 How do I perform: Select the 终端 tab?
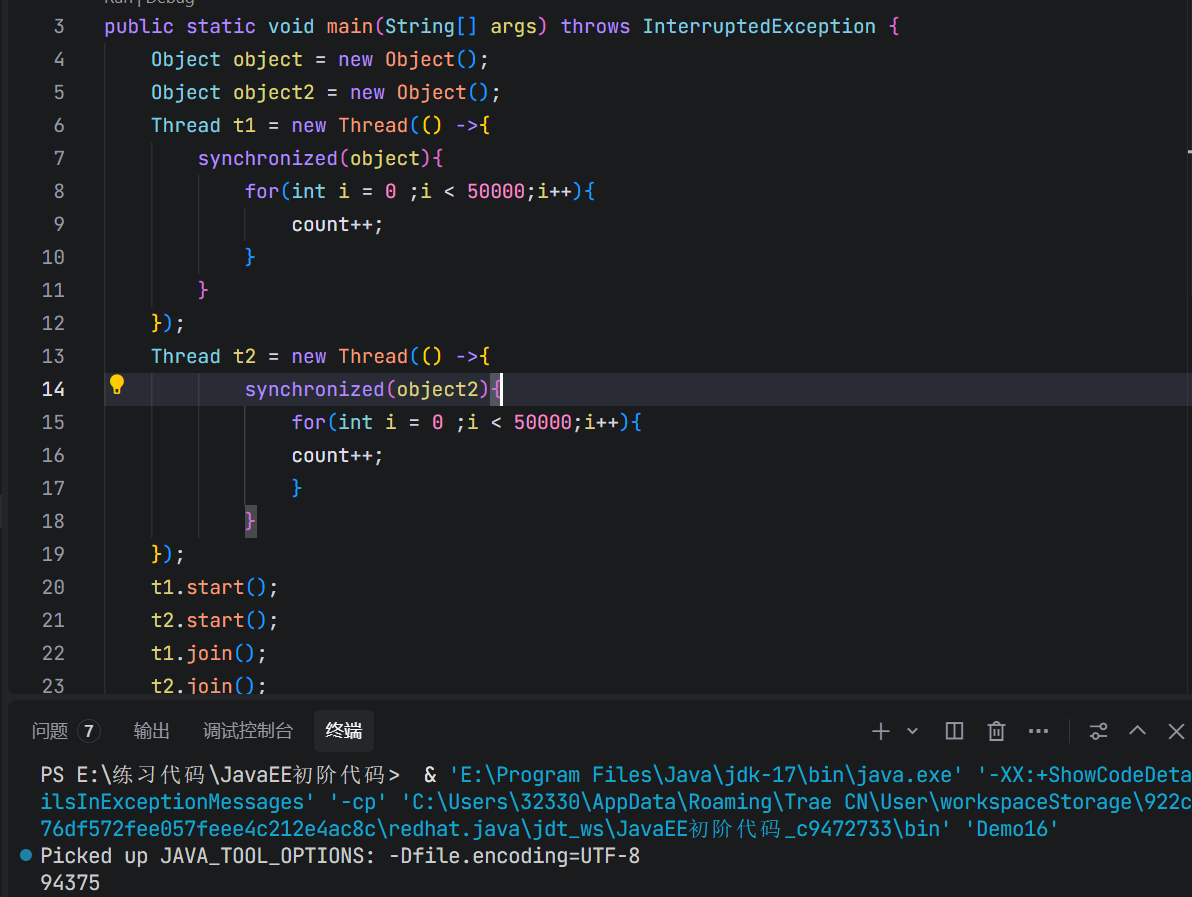(x=344, y=731)
